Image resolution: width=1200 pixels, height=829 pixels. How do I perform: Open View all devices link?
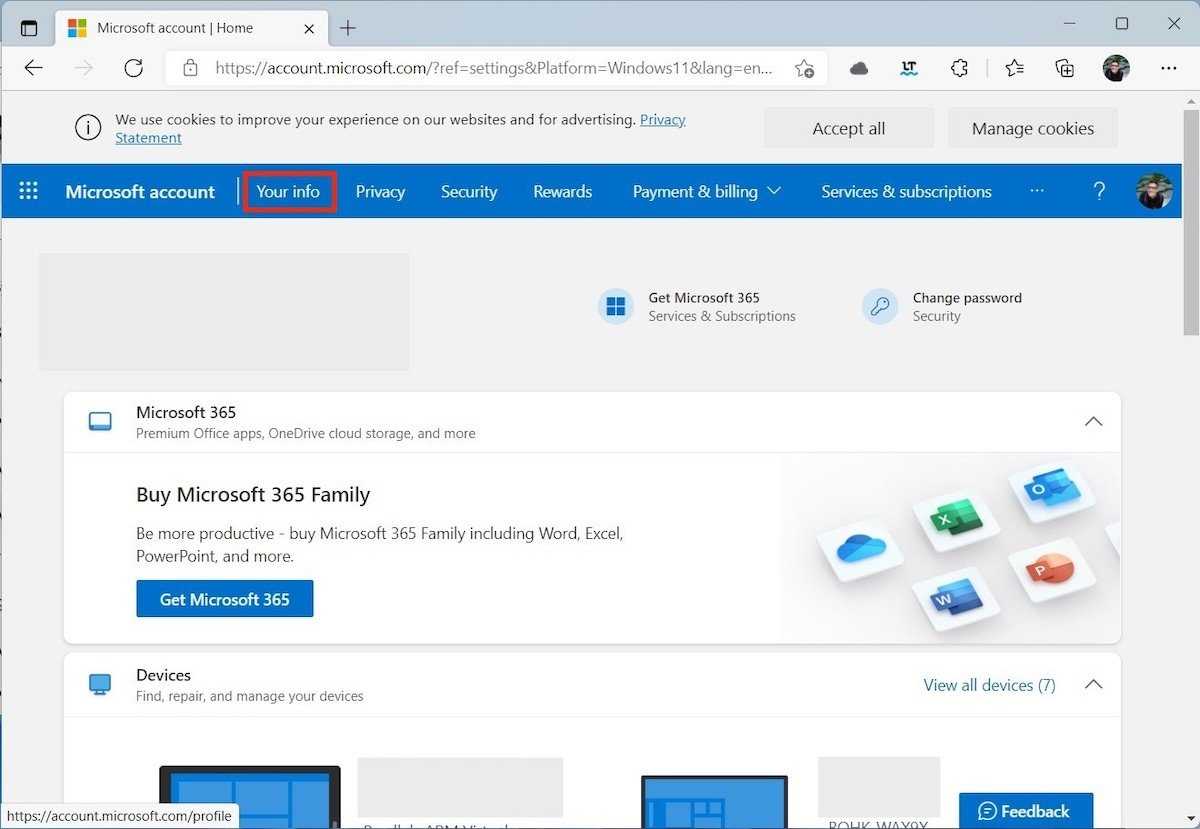(989, 685)
